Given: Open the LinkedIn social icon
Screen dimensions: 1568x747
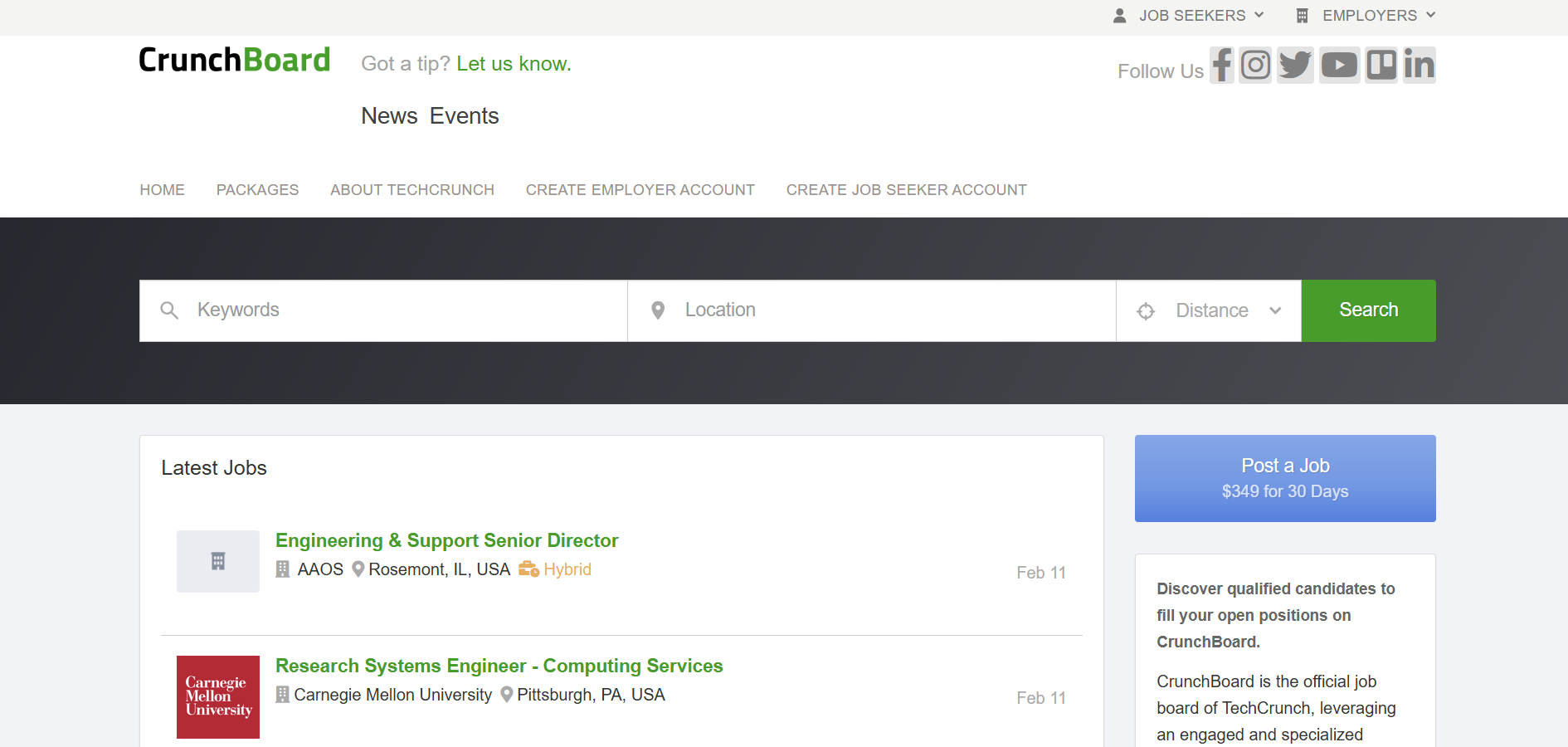Looking at the screenshot, I should 1419,65.
